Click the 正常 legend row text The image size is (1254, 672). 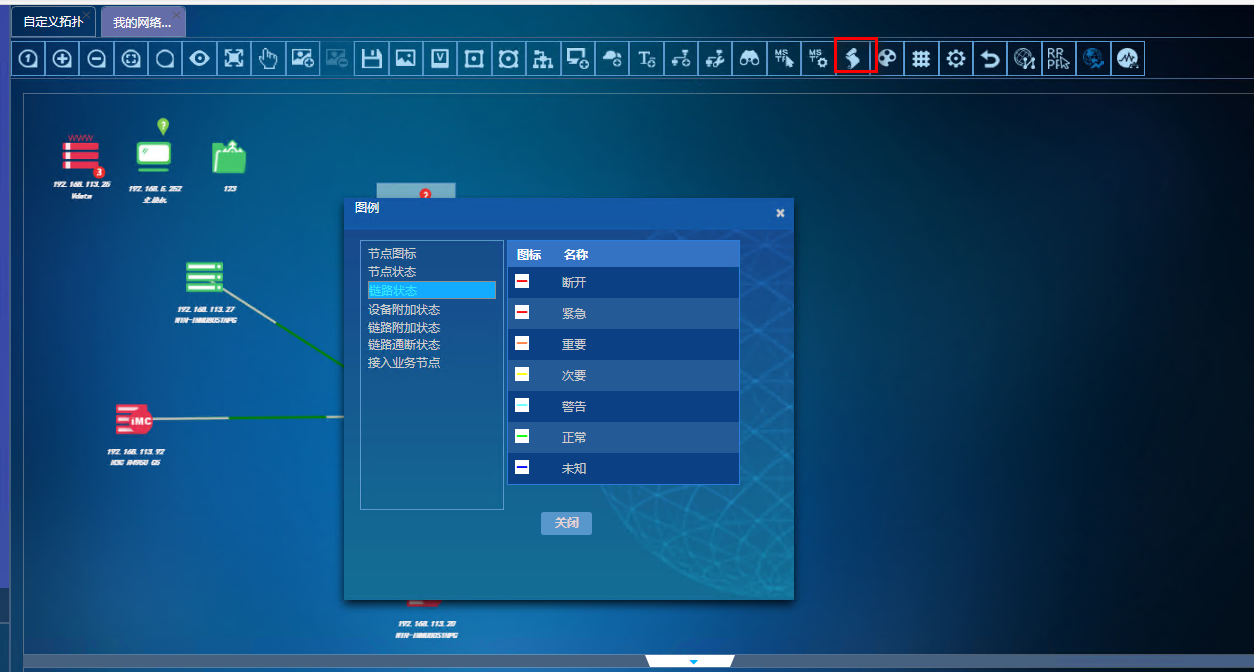(x=574, y=437)
